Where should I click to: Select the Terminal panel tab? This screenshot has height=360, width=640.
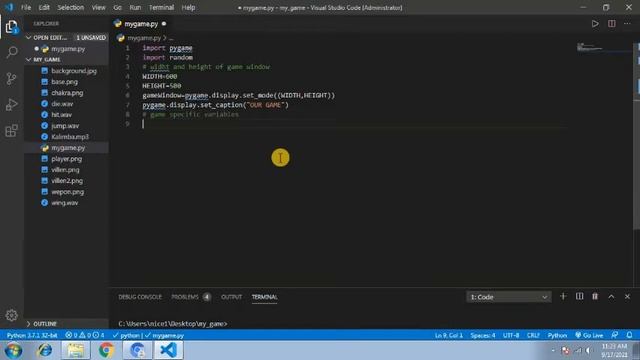264,297
